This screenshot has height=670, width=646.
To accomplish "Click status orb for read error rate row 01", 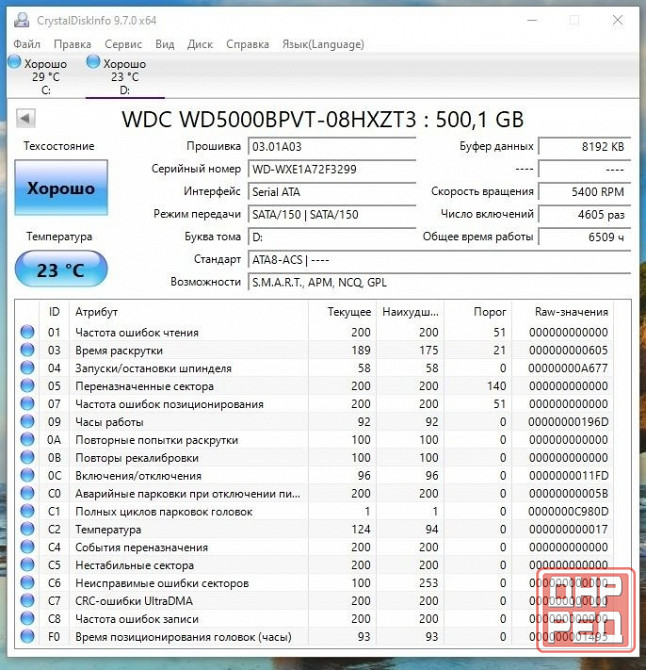I will (27, 332).
